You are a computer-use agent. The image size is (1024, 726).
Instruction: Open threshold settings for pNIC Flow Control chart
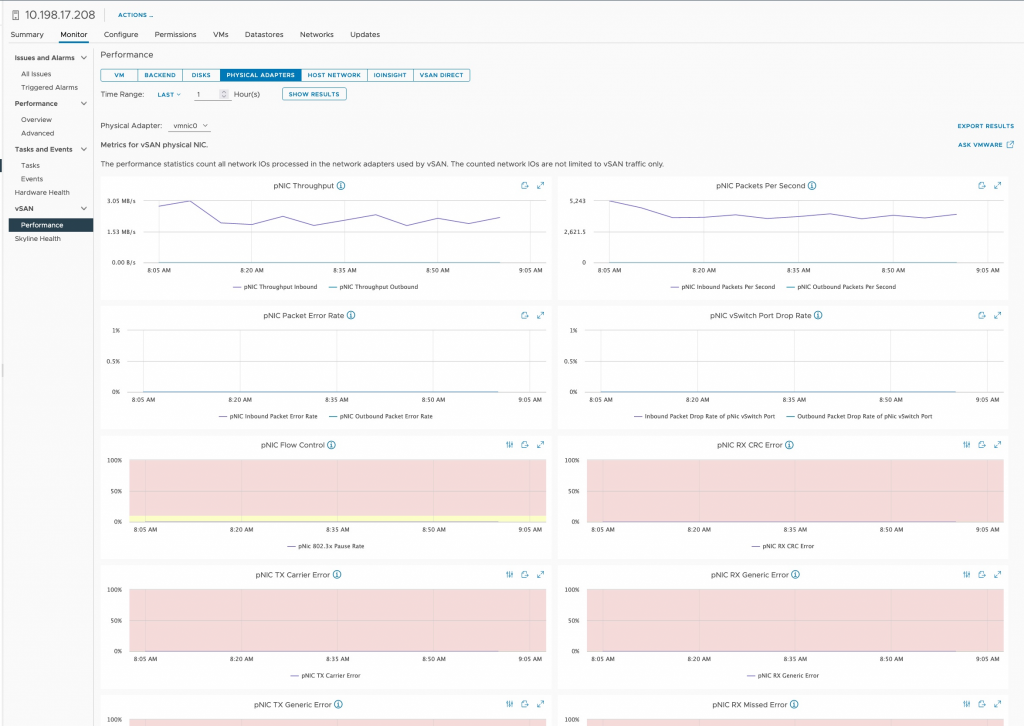[x=509, y=445]
